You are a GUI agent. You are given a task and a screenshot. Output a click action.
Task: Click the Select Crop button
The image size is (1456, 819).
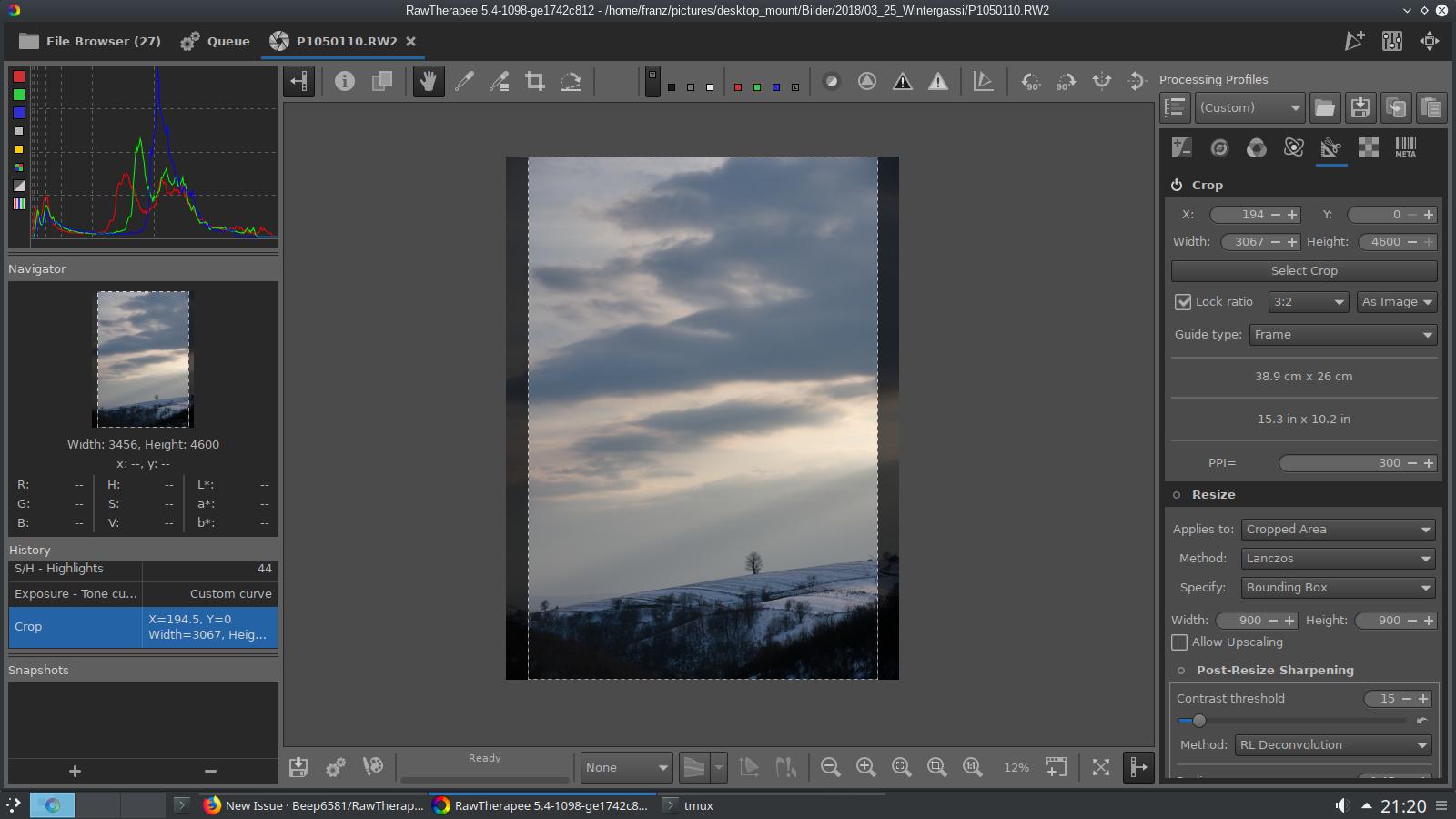point(1304,270)
